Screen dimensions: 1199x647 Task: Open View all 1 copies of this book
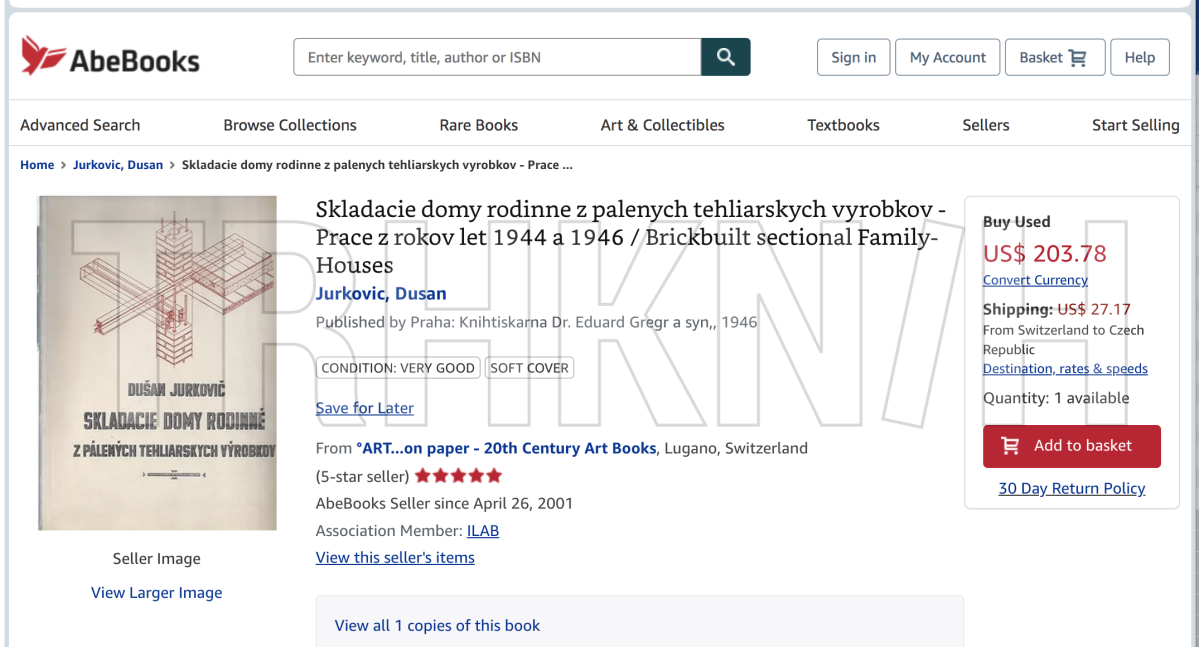pos(437,625)
